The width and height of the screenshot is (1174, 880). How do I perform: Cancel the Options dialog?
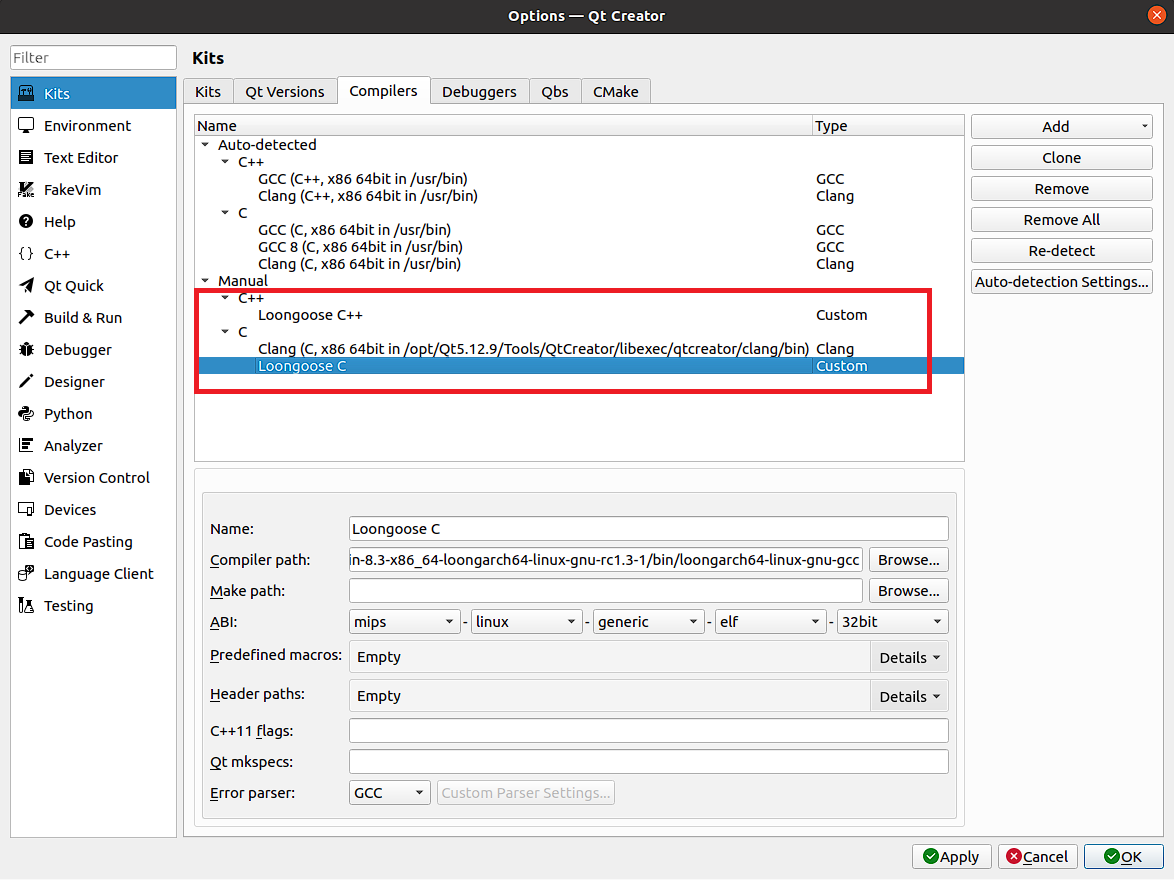1037,856
